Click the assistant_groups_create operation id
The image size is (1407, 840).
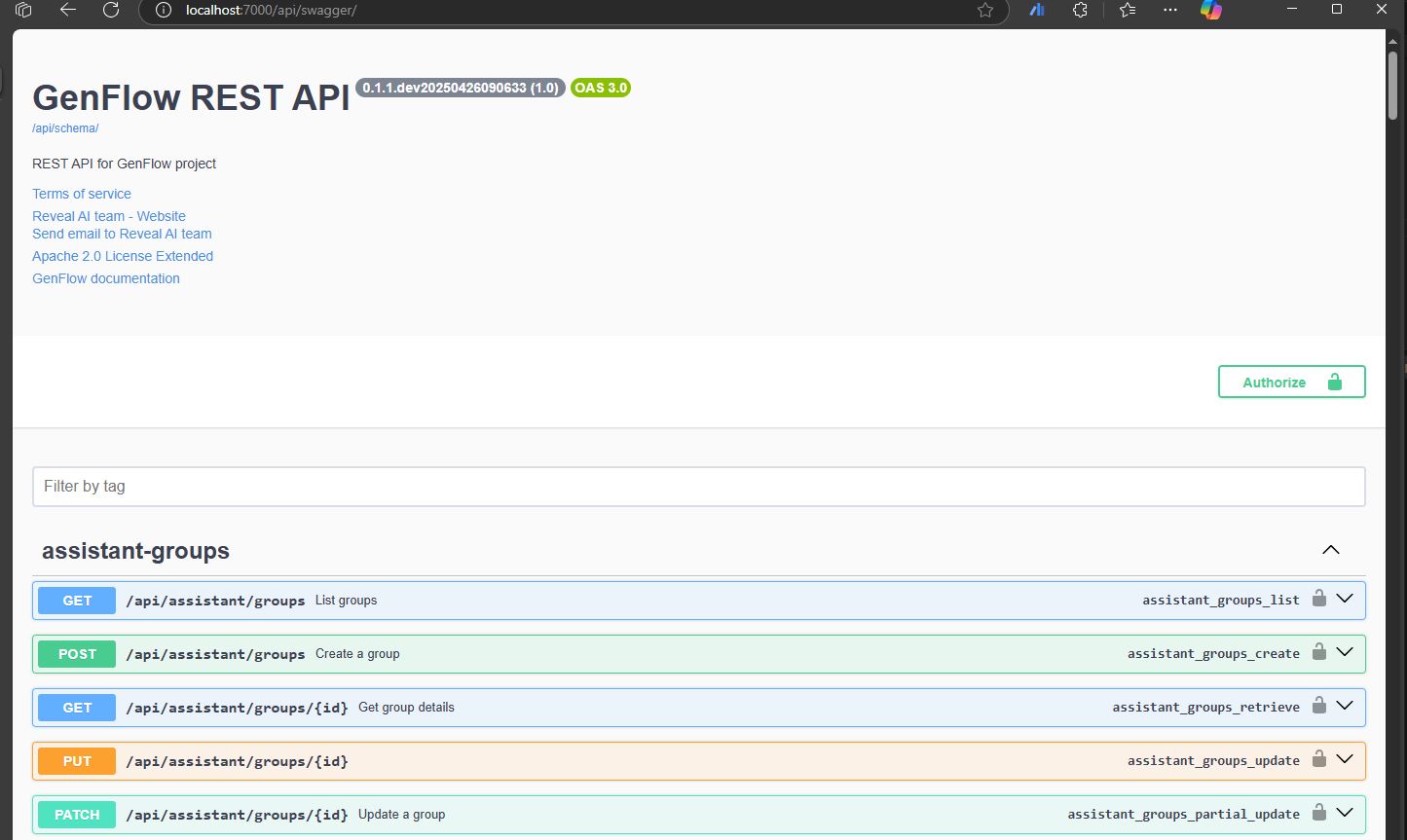[1213, 654]
